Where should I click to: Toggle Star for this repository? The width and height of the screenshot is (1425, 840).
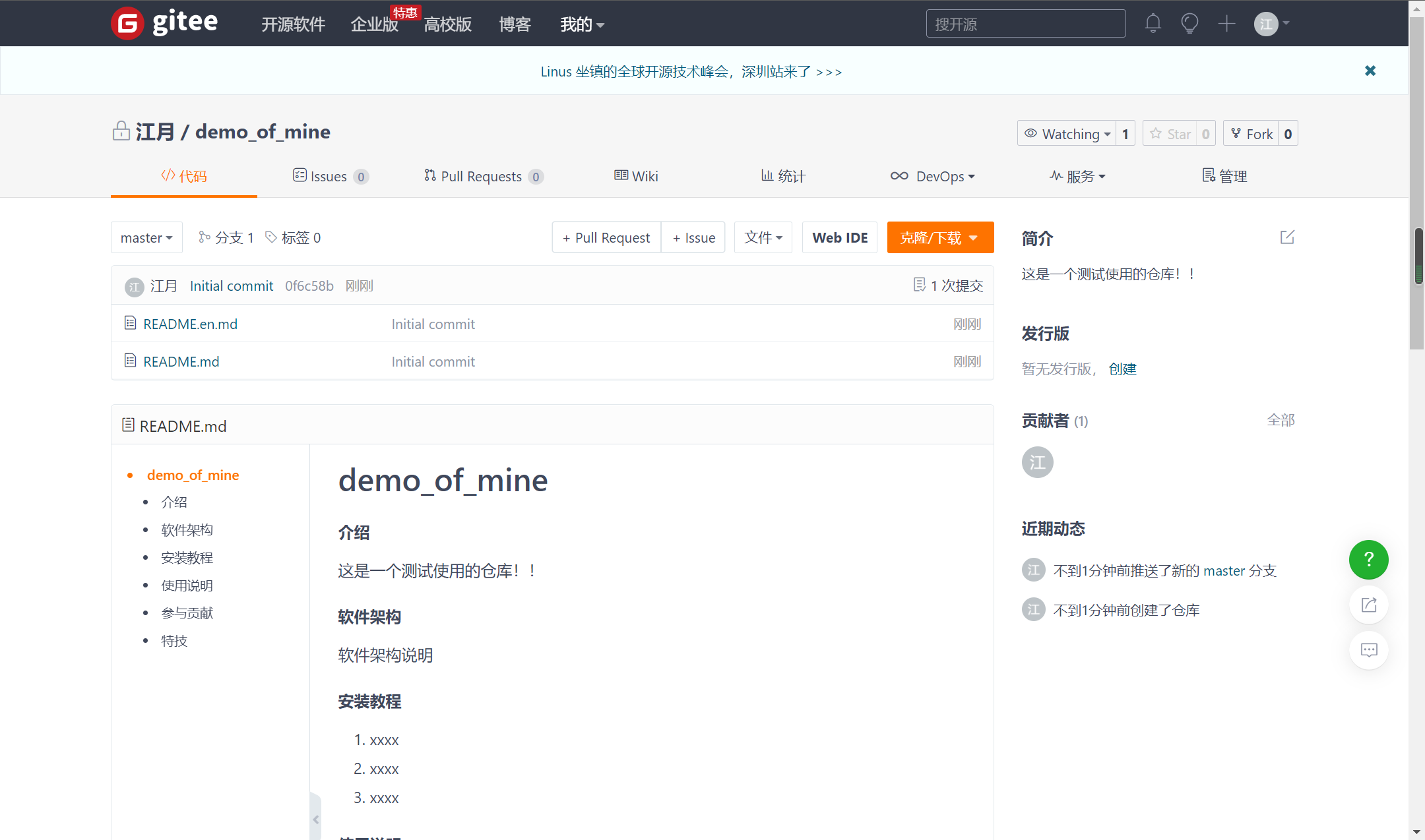point(1178,133)
